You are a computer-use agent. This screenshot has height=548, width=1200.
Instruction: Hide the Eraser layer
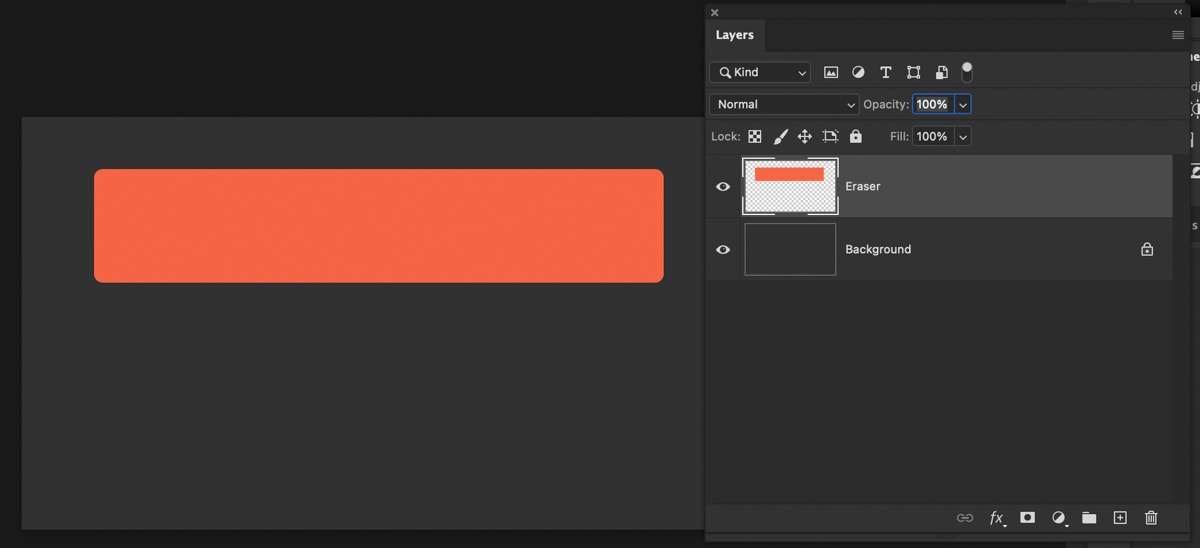(x=723, y=186)
